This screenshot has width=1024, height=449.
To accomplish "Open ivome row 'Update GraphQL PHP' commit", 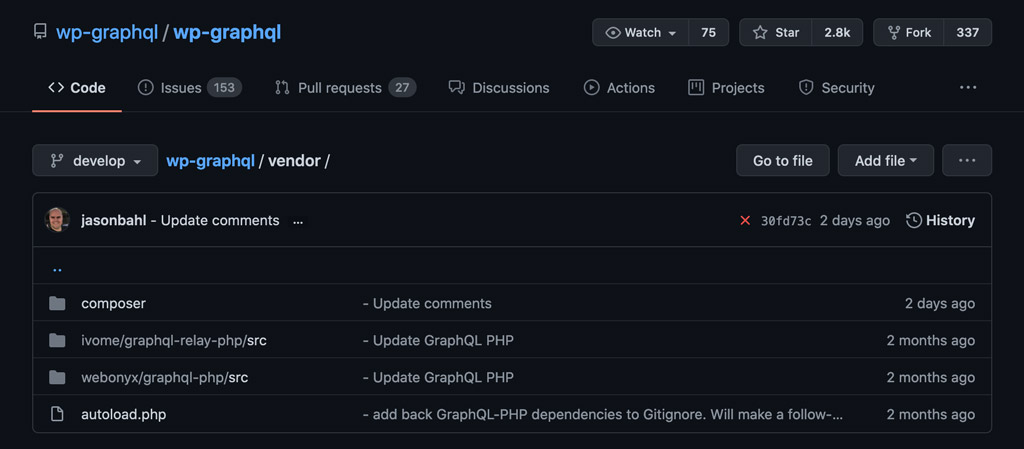I will [x=438, y=340].
